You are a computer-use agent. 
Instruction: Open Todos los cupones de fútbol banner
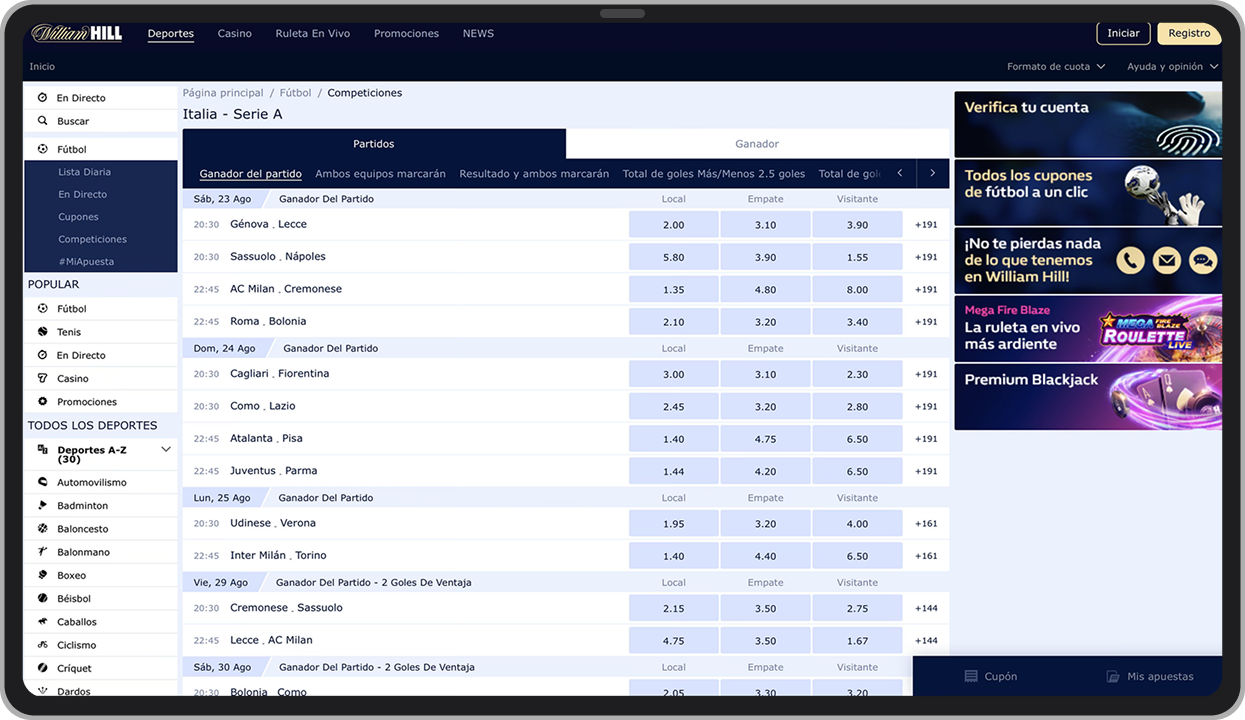[x=1088, y=193]
